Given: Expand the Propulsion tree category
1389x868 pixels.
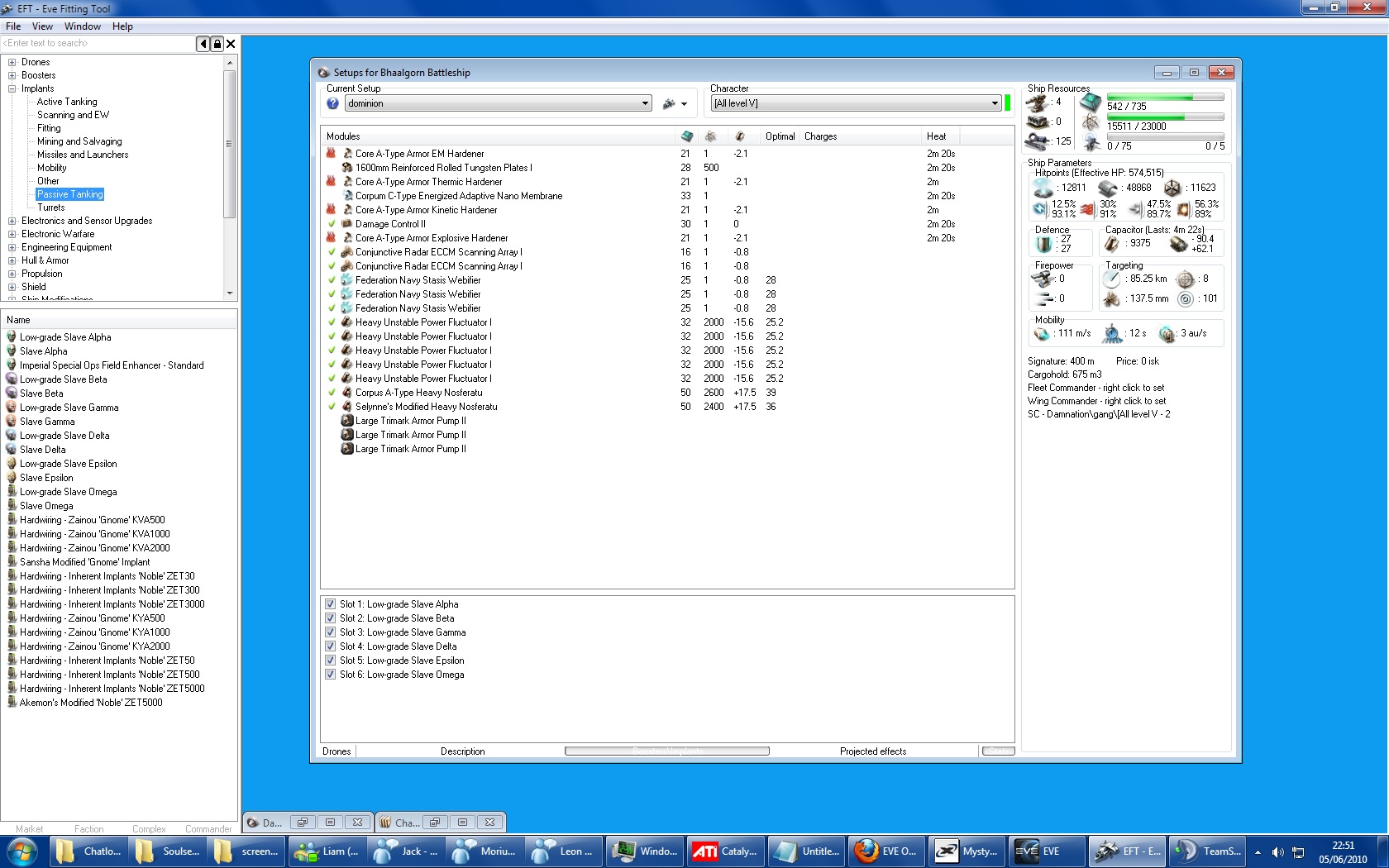Looking at the screenshot, I should click(12, 274).
